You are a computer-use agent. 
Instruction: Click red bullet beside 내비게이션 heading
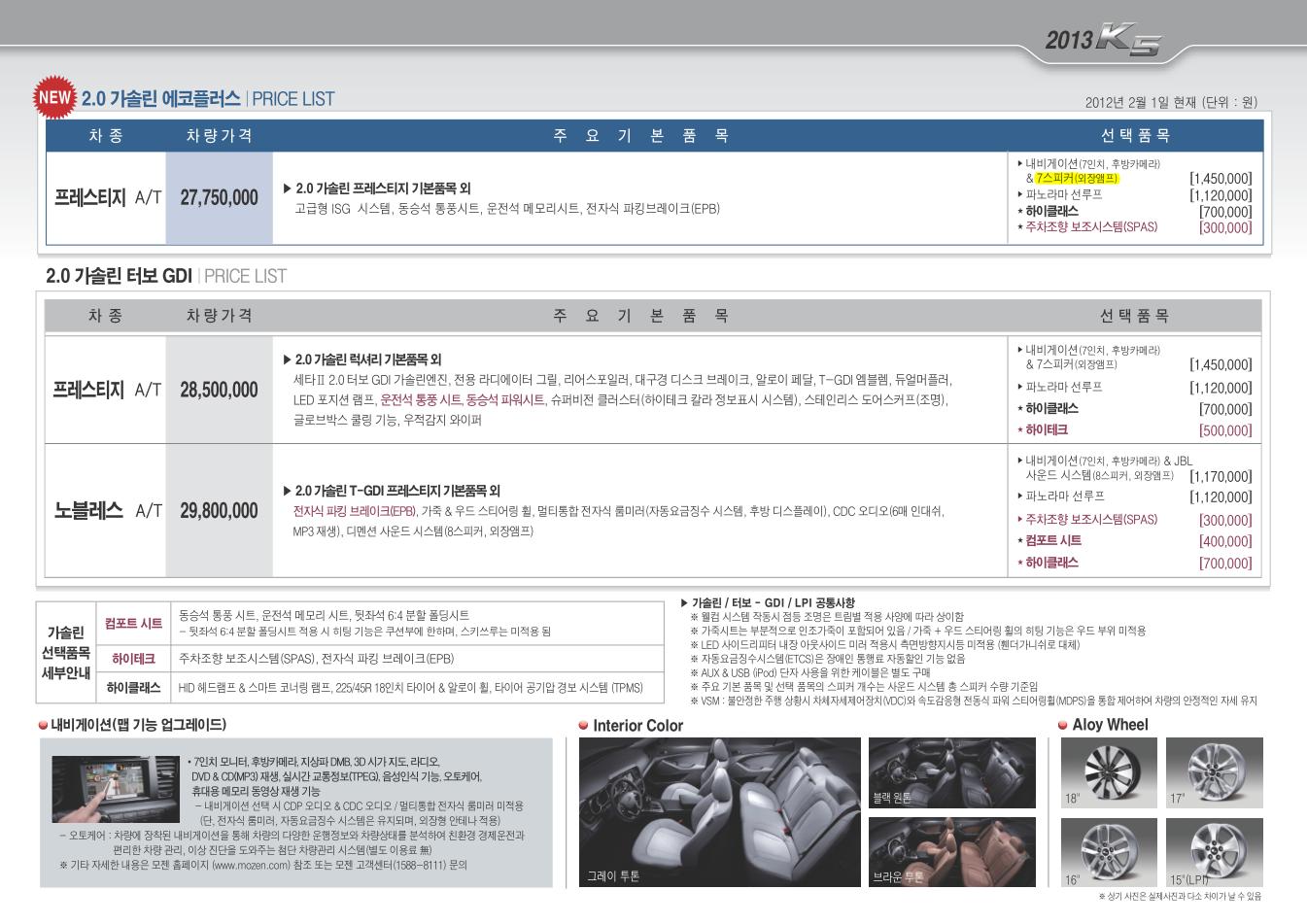(x=43, y=725)
